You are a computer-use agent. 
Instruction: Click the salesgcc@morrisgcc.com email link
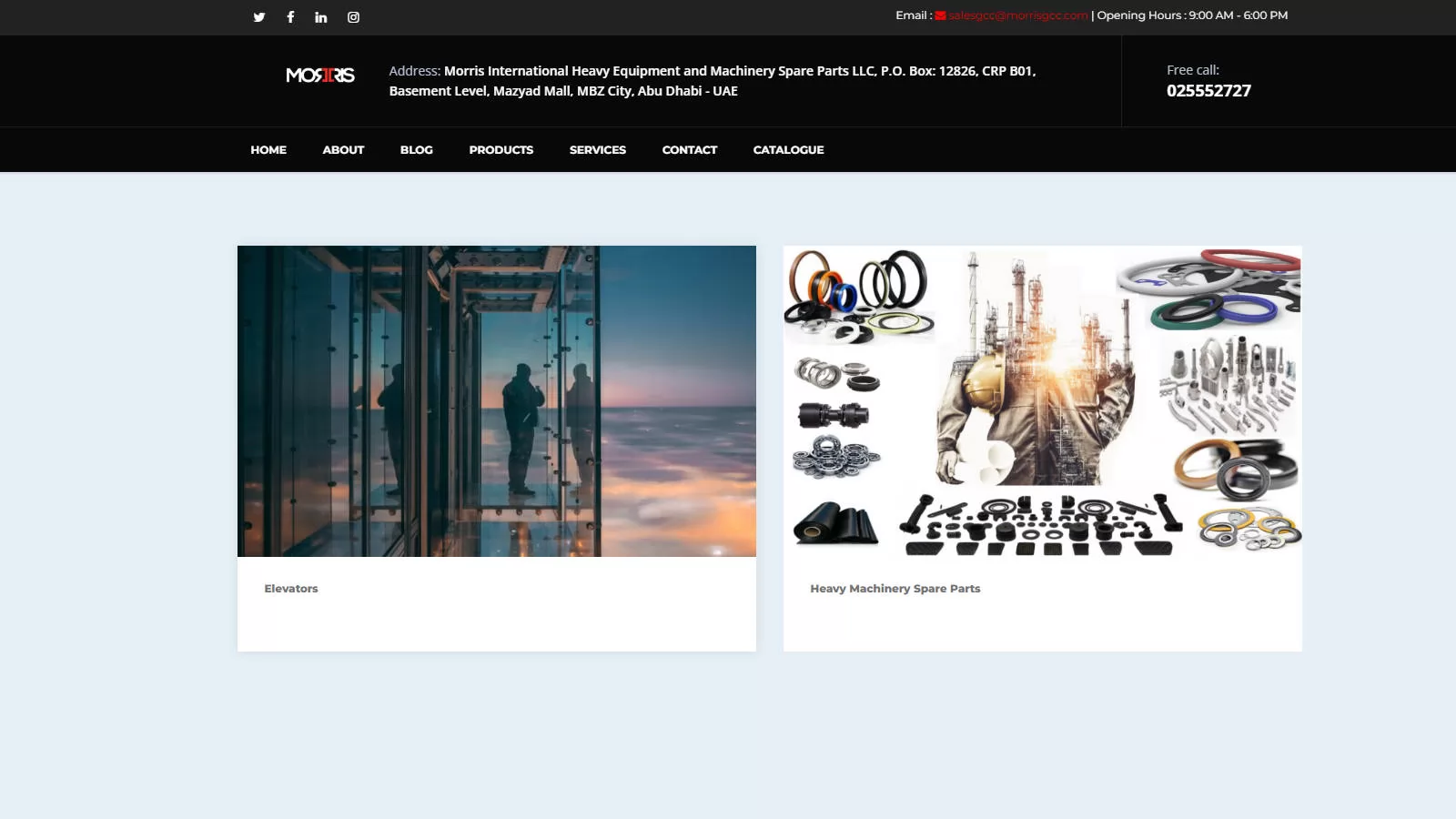pyautogui.click(x=1017, y=15)
